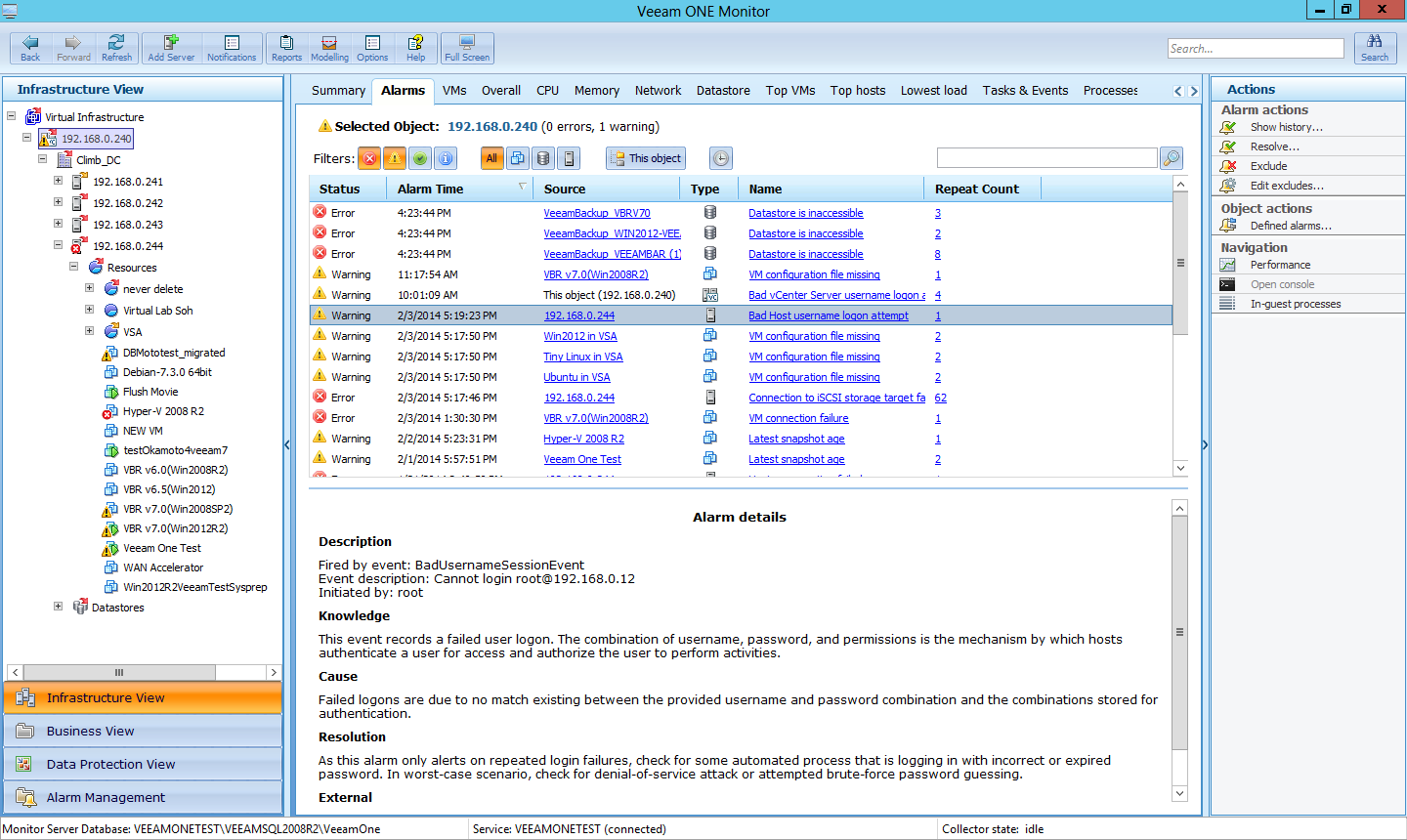Focus the top Search input field
This screenshot has height=840, width=1407.
click(x=1256, y=49)
